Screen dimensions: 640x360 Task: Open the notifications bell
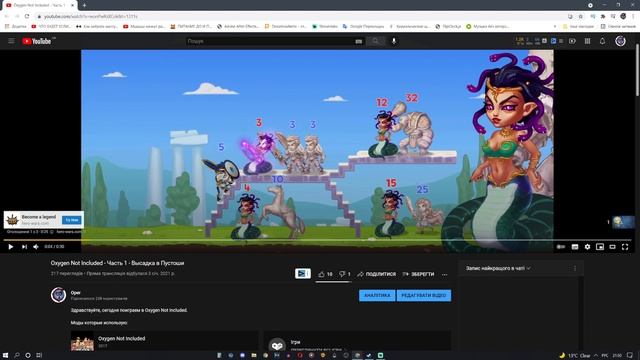coord(602,41)
